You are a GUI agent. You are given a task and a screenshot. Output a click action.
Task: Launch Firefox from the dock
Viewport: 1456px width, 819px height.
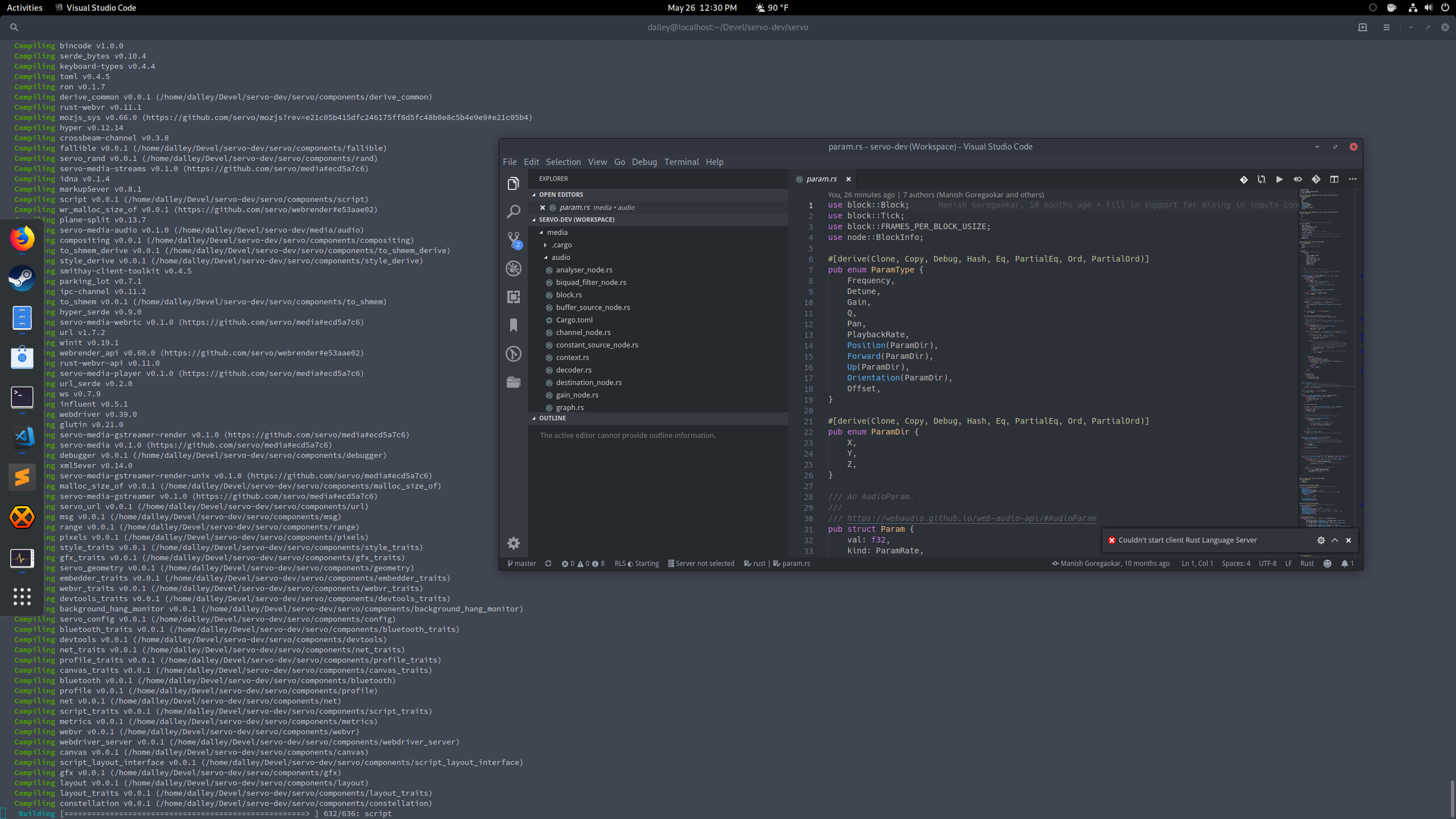coord(22,238)
